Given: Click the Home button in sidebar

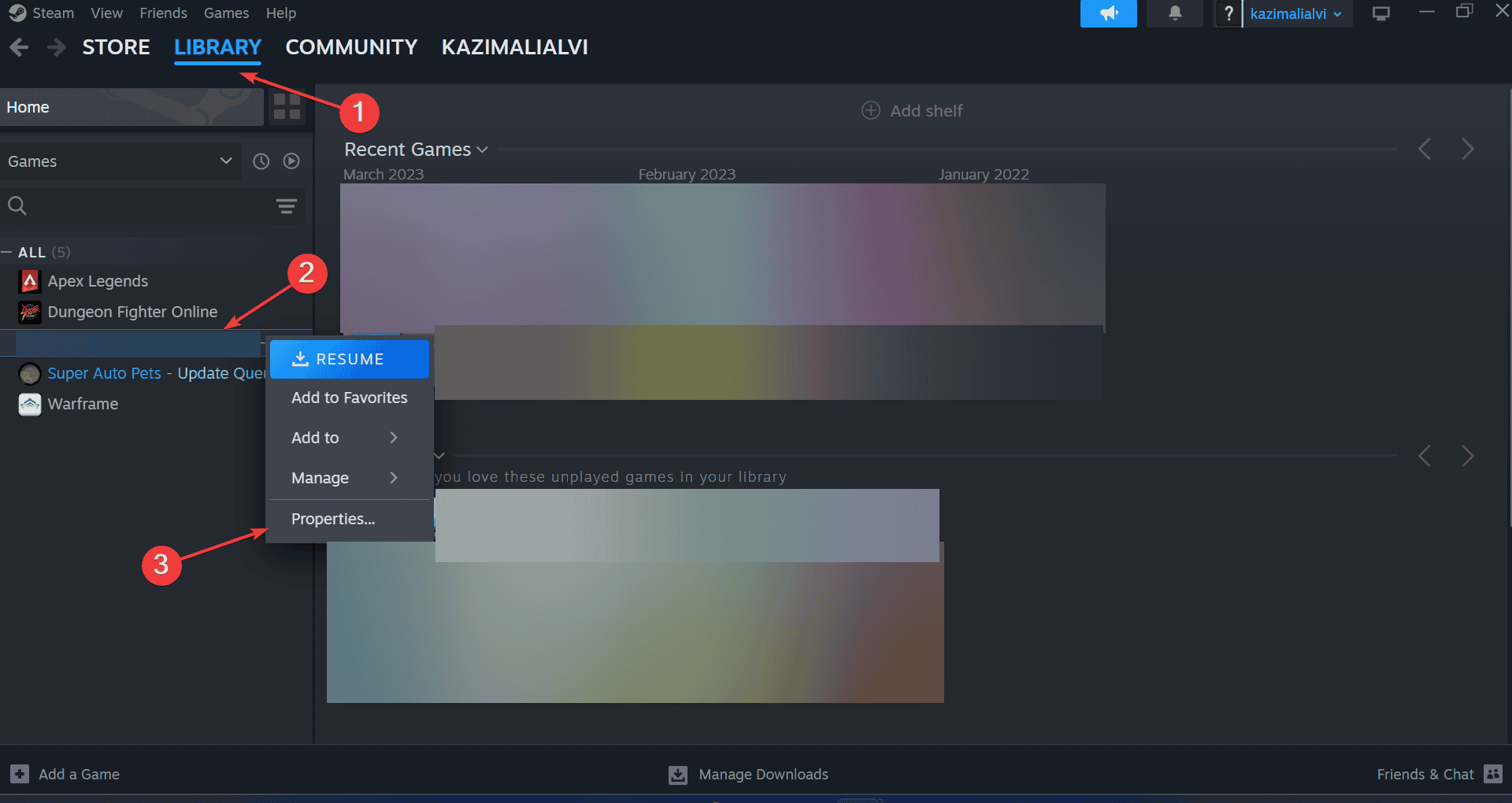Looking at the screenshot, I should tap(132, 107).
